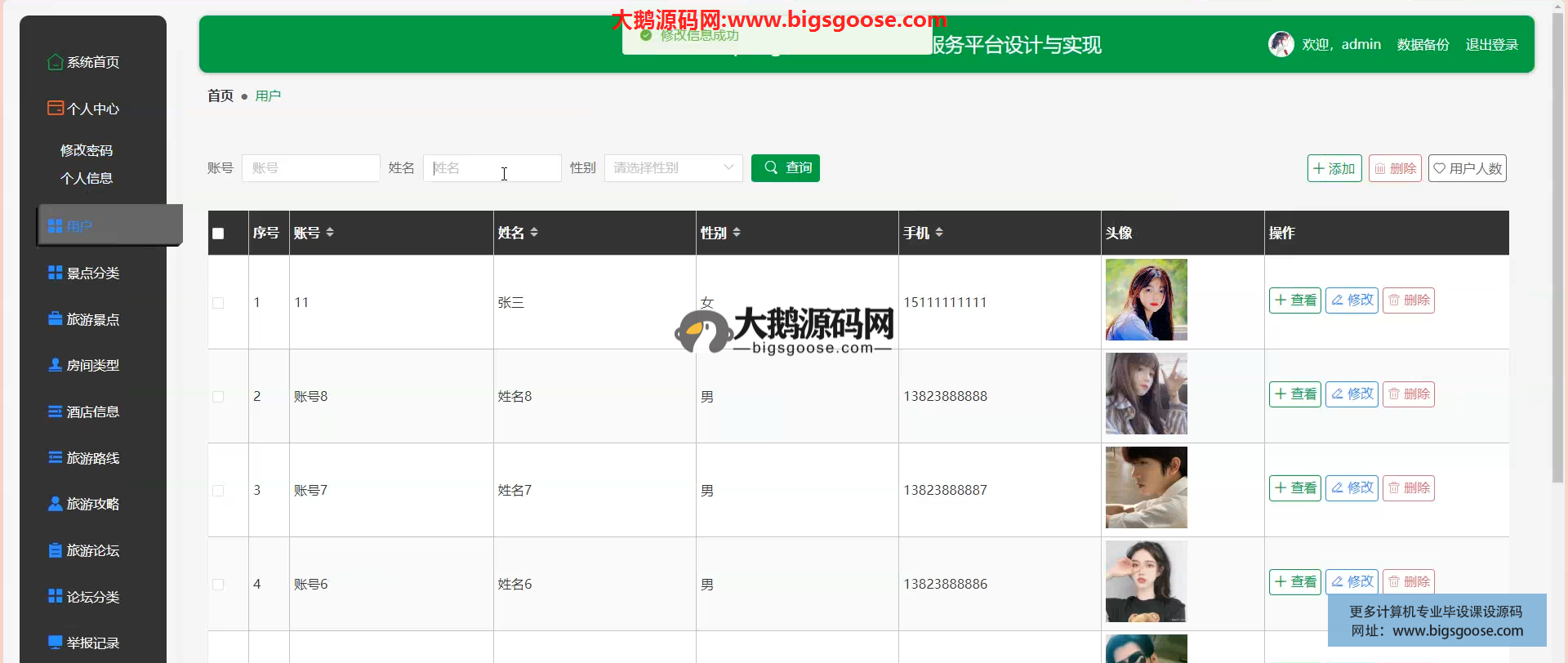Viewport: 1568px width, 663px height.
Task: Click the clipboard icon beside 旅游论坛
Action: (x=55, y=550)
